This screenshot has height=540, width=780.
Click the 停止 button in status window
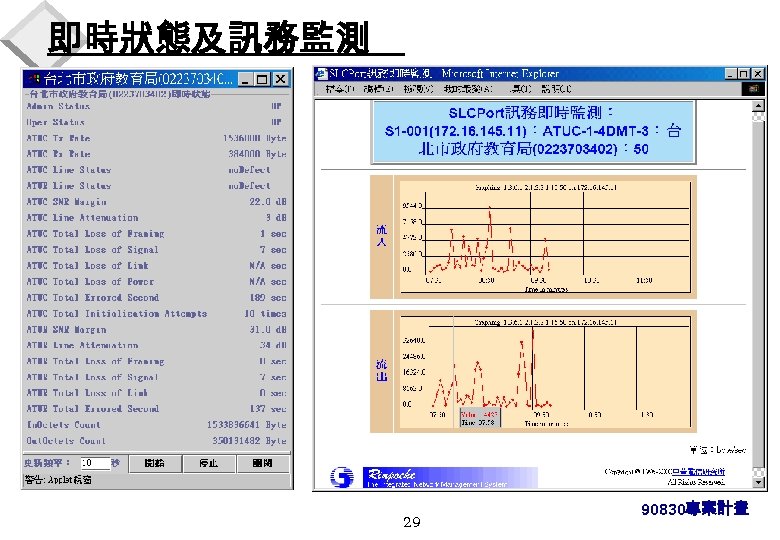208,463
